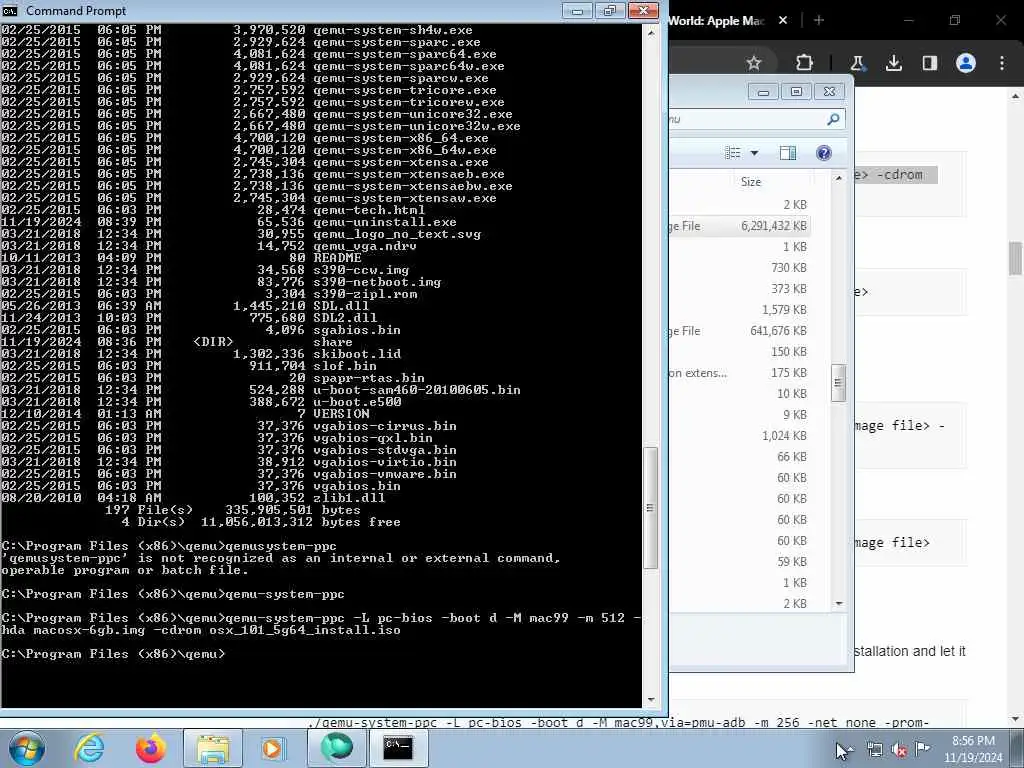Select the World: Apple Mac tab
The height and width of the screenshot is (768, 1024).
tap(716, 21)
